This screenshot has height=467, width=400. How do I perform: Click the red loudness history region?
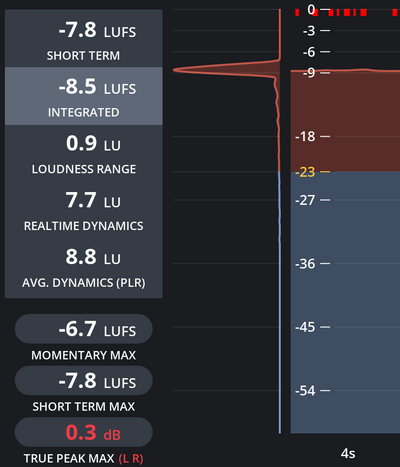[345, 121]
